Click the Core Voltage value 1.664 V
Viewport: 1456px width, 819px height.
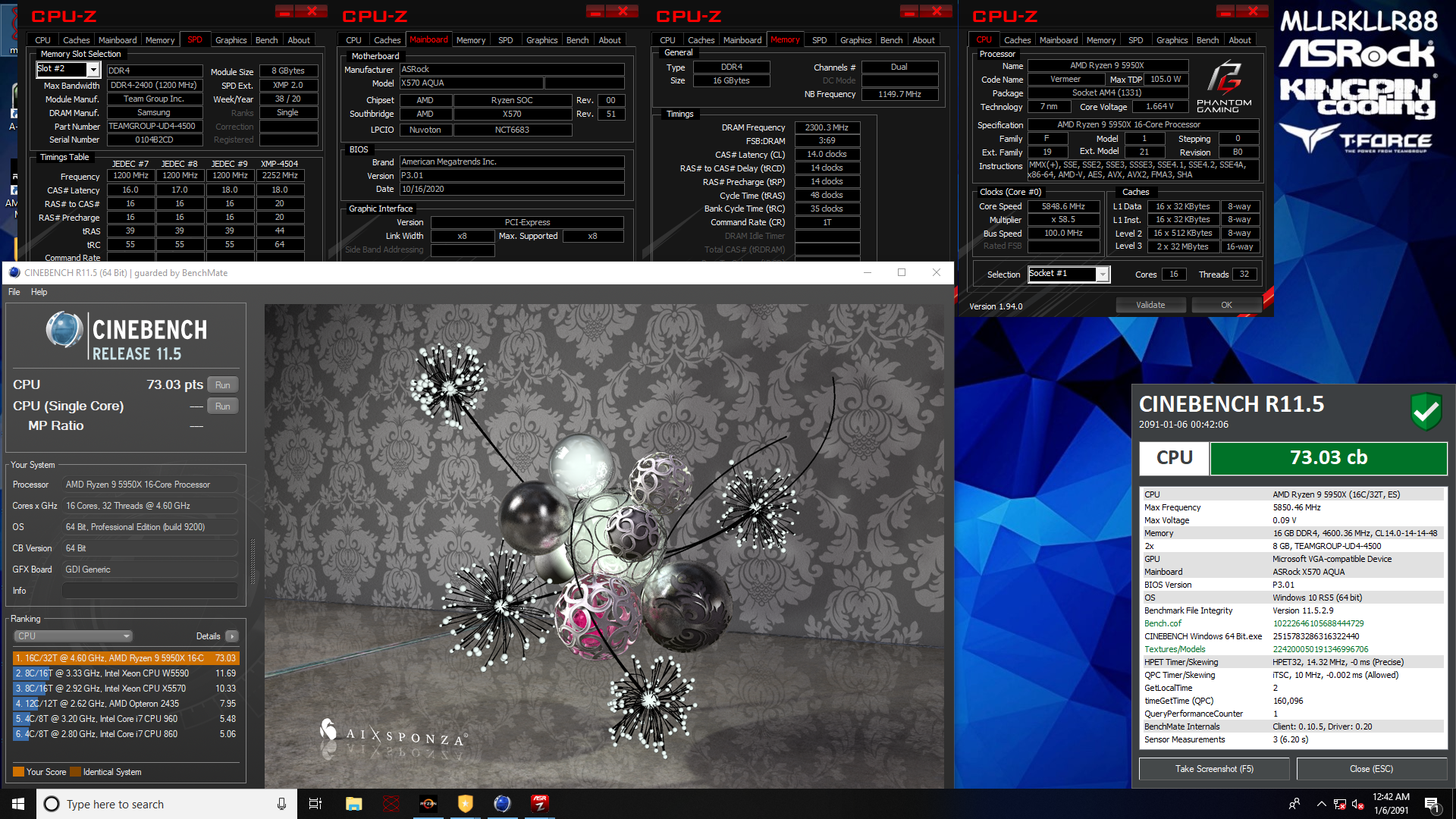click(1159, 107)
